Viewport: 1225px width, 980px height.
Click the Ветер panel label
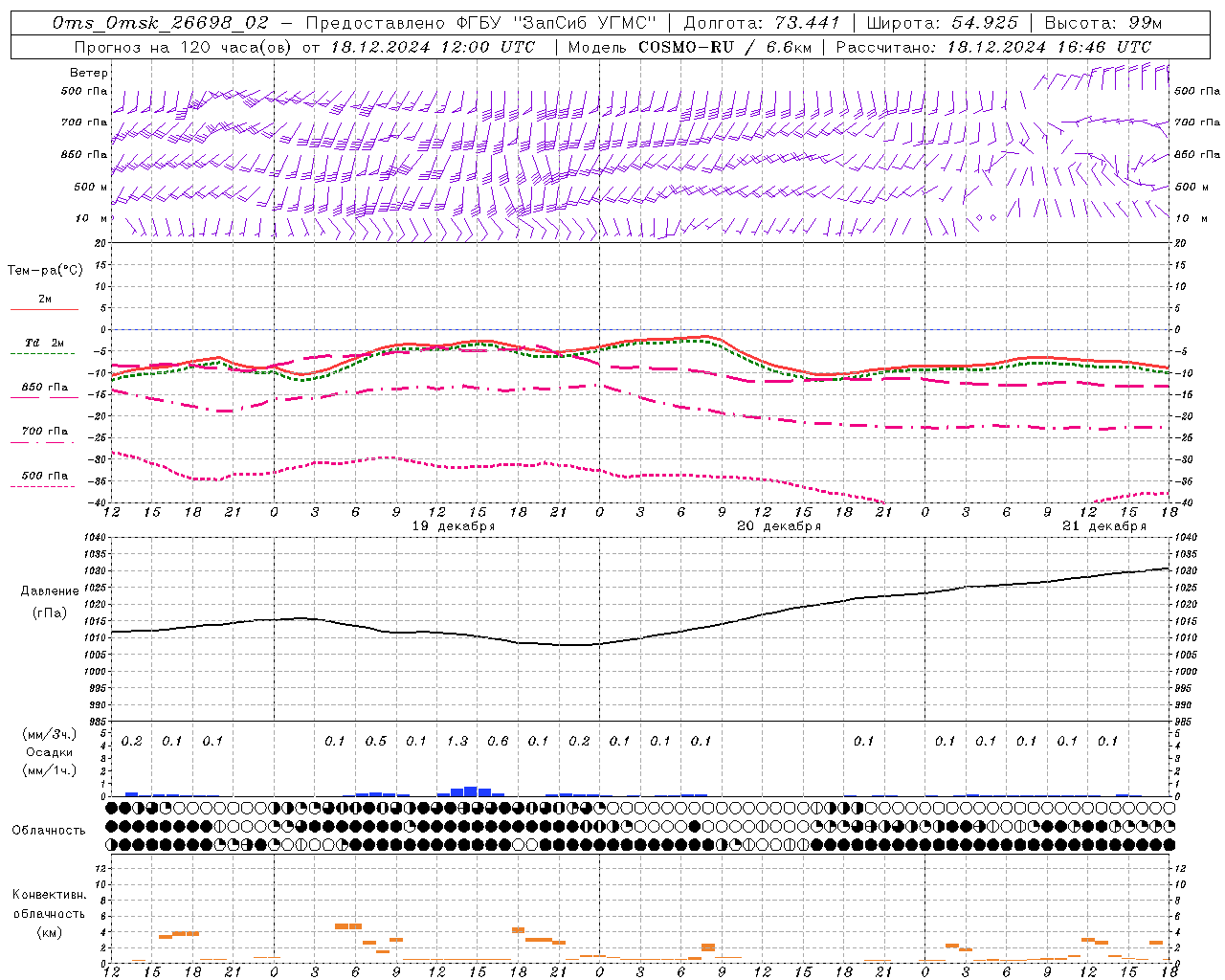(x=89, y=73)
